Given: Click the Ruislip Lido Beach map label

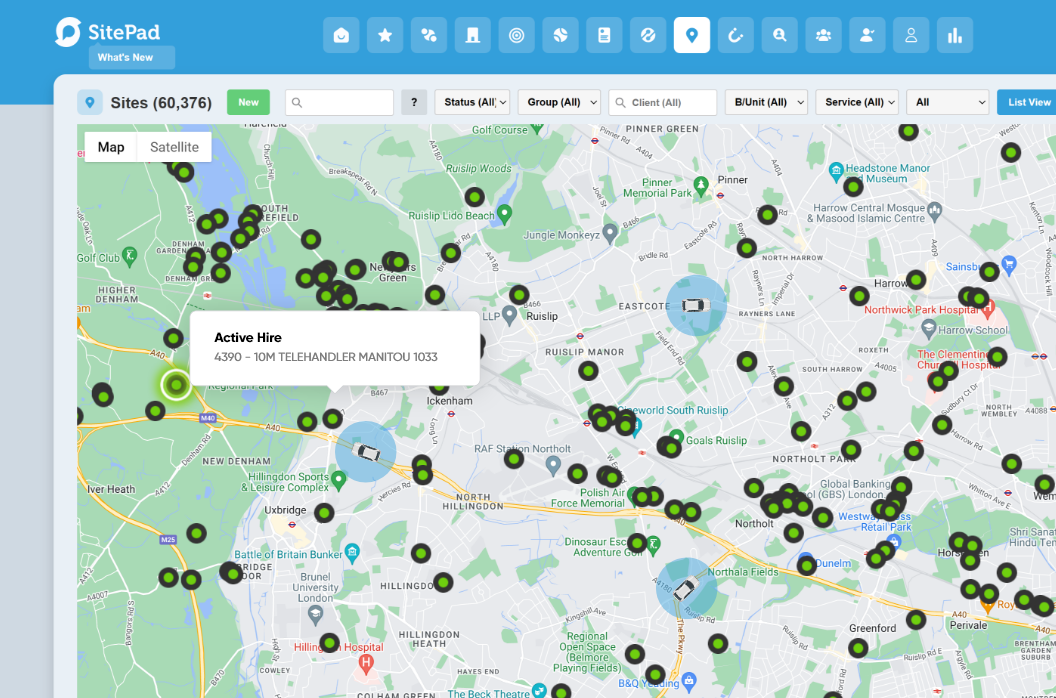Looking at the screenshot, I should pos(451,216).
